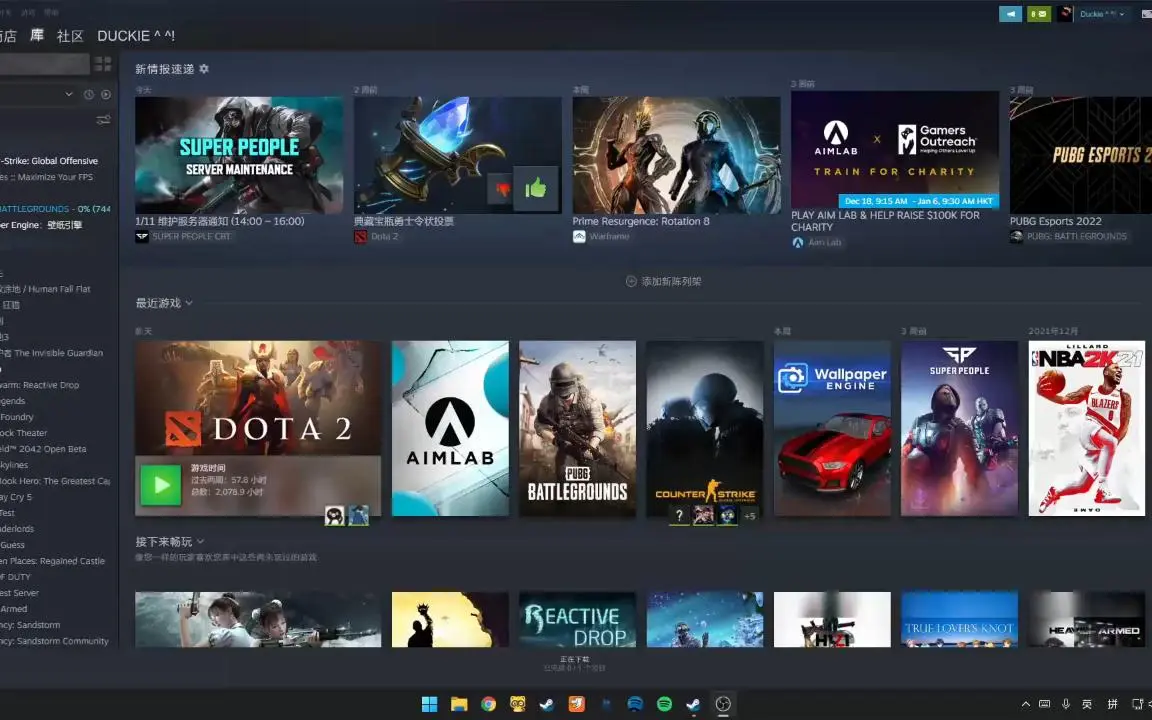Screen dimensions: 1152x720
Task: Select Human Fall Flat in sidebar
Action: pos(46,289)
